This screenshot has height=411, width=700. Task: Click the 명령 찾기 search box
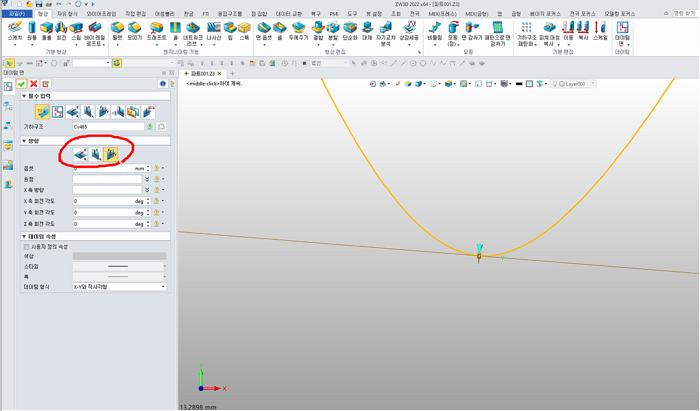coord(684,14)
